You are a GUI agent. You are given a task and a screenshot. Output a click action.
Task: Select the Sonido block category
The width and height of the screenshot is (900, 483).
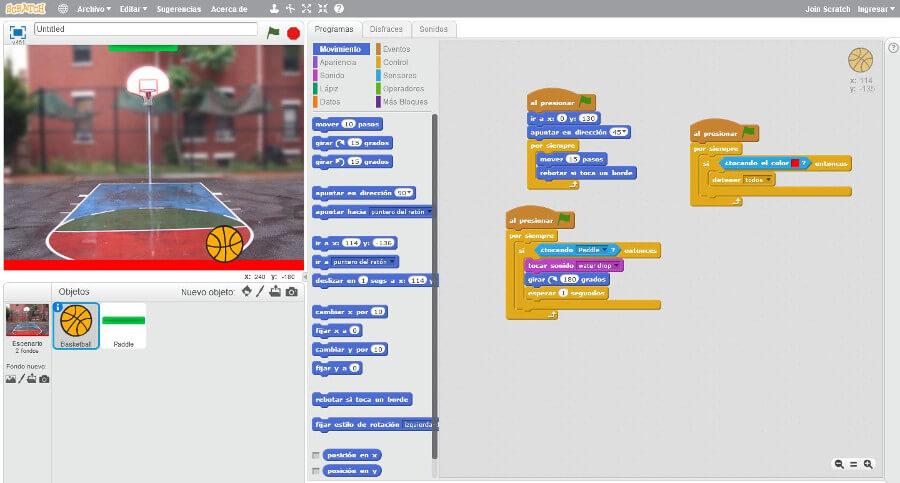[x=332, y=75]
